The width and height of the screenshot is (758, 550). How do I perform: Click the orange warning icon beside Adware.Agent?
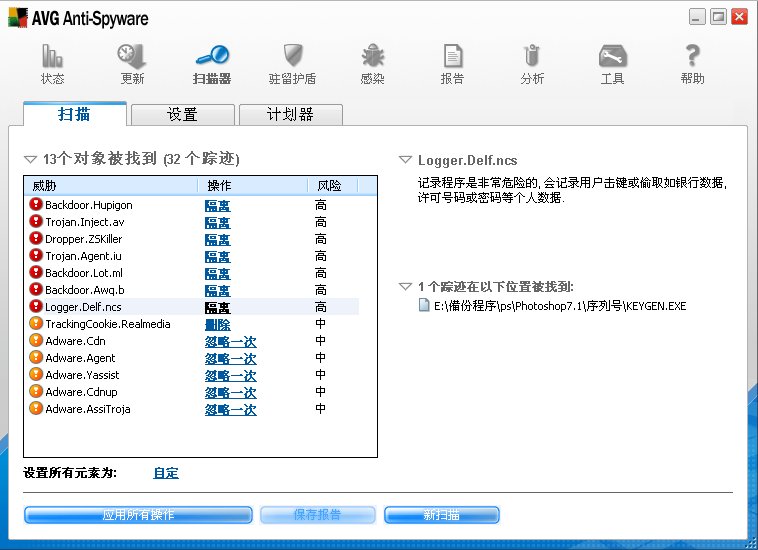click(x=36, y=357)
